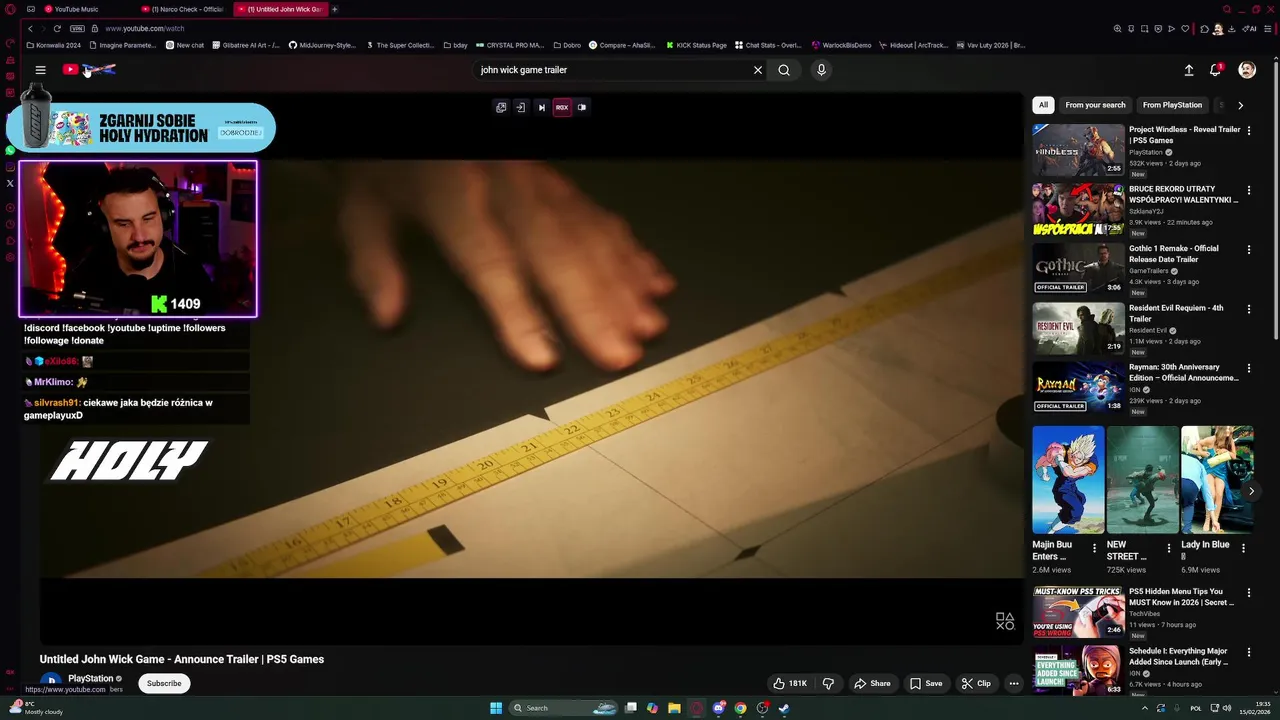Image resolution: width=1280 pixels, height=720 pixels.
Task: Show next shorts with the arrow
Action: point(1250,491)
